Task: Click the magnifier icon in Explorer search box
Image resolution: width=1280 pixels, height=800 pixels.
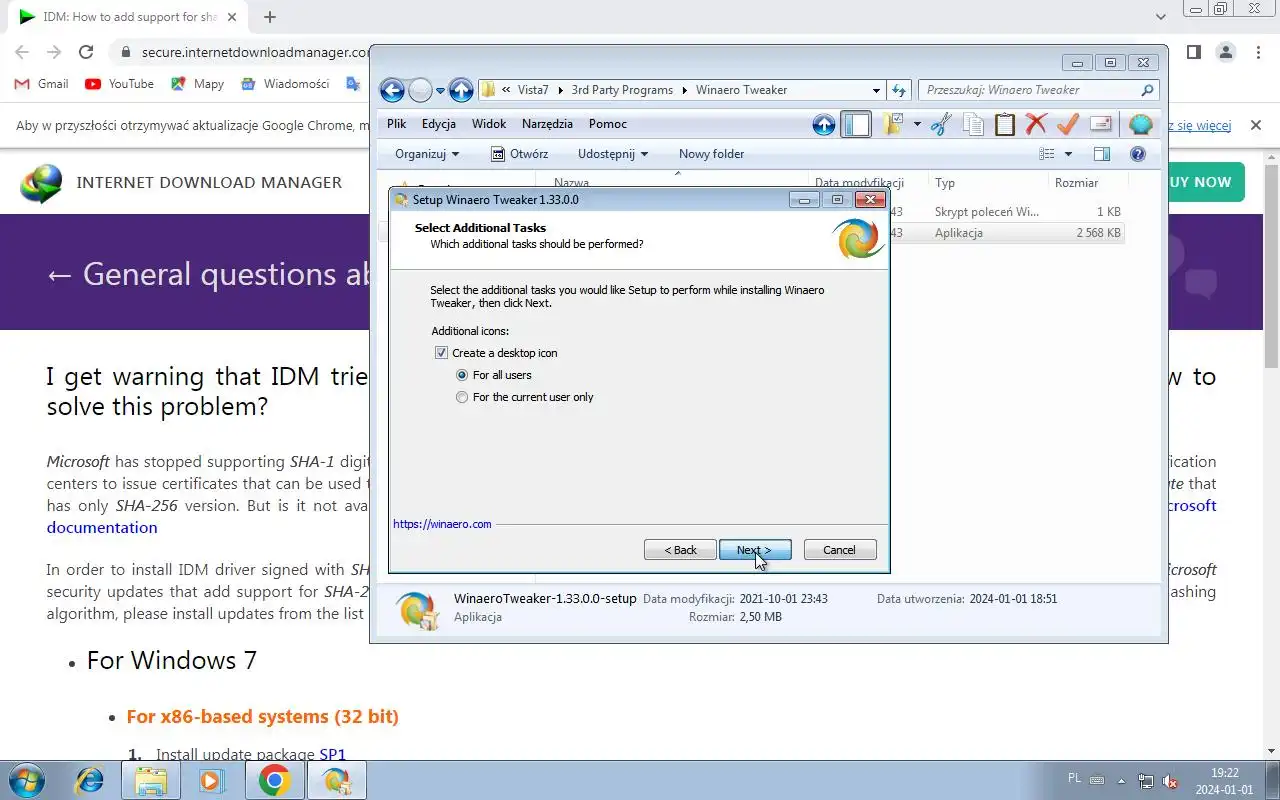Action: pos(1147,90)
